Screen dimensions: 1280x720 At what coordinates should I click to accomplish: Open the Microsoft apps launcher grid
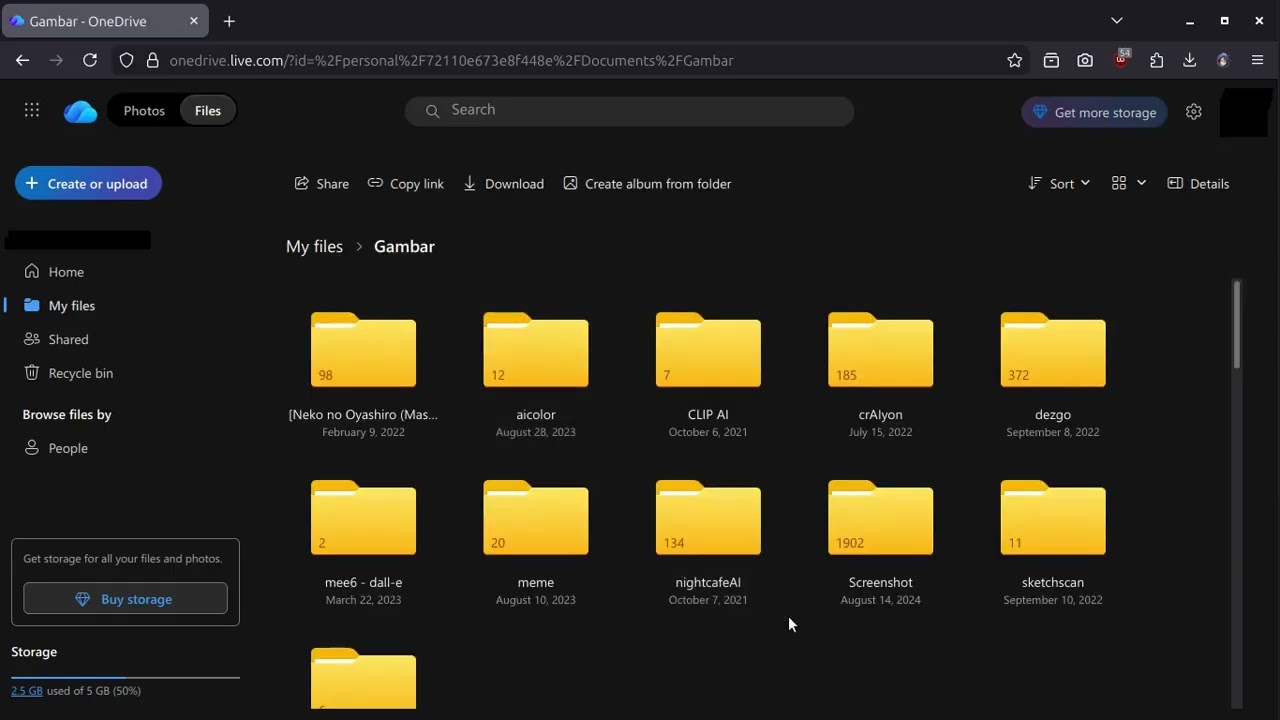(32, 111)
